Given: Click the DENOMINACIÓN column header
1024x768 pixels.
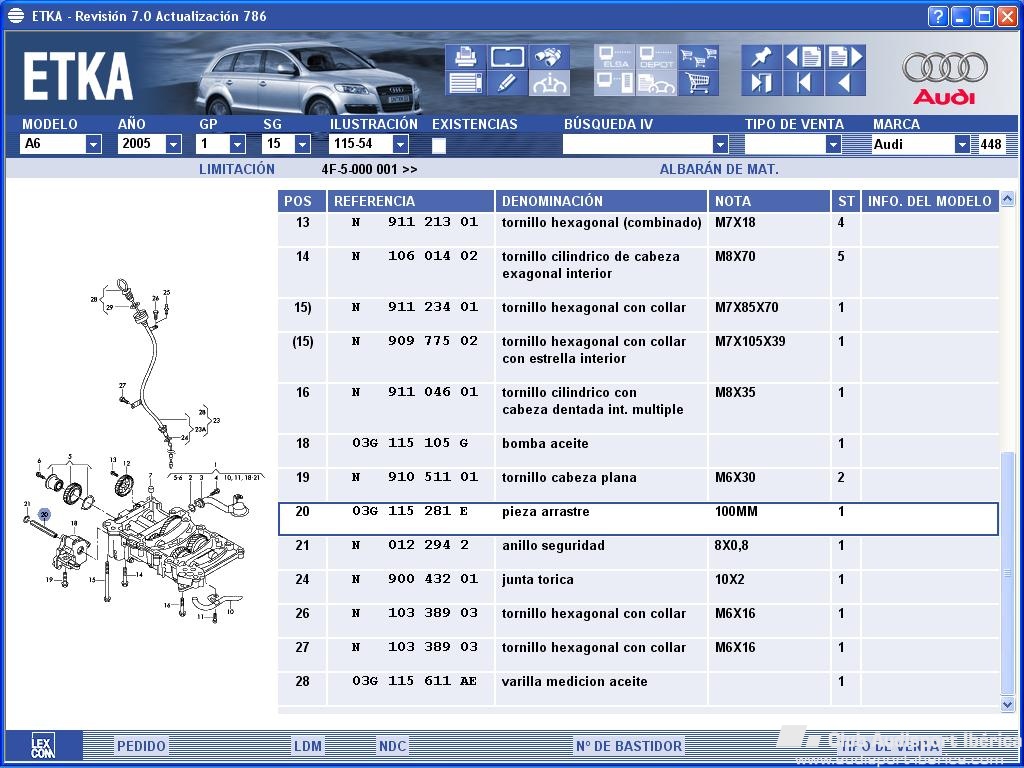Looking at the screenshot, I should coord(601,201).
